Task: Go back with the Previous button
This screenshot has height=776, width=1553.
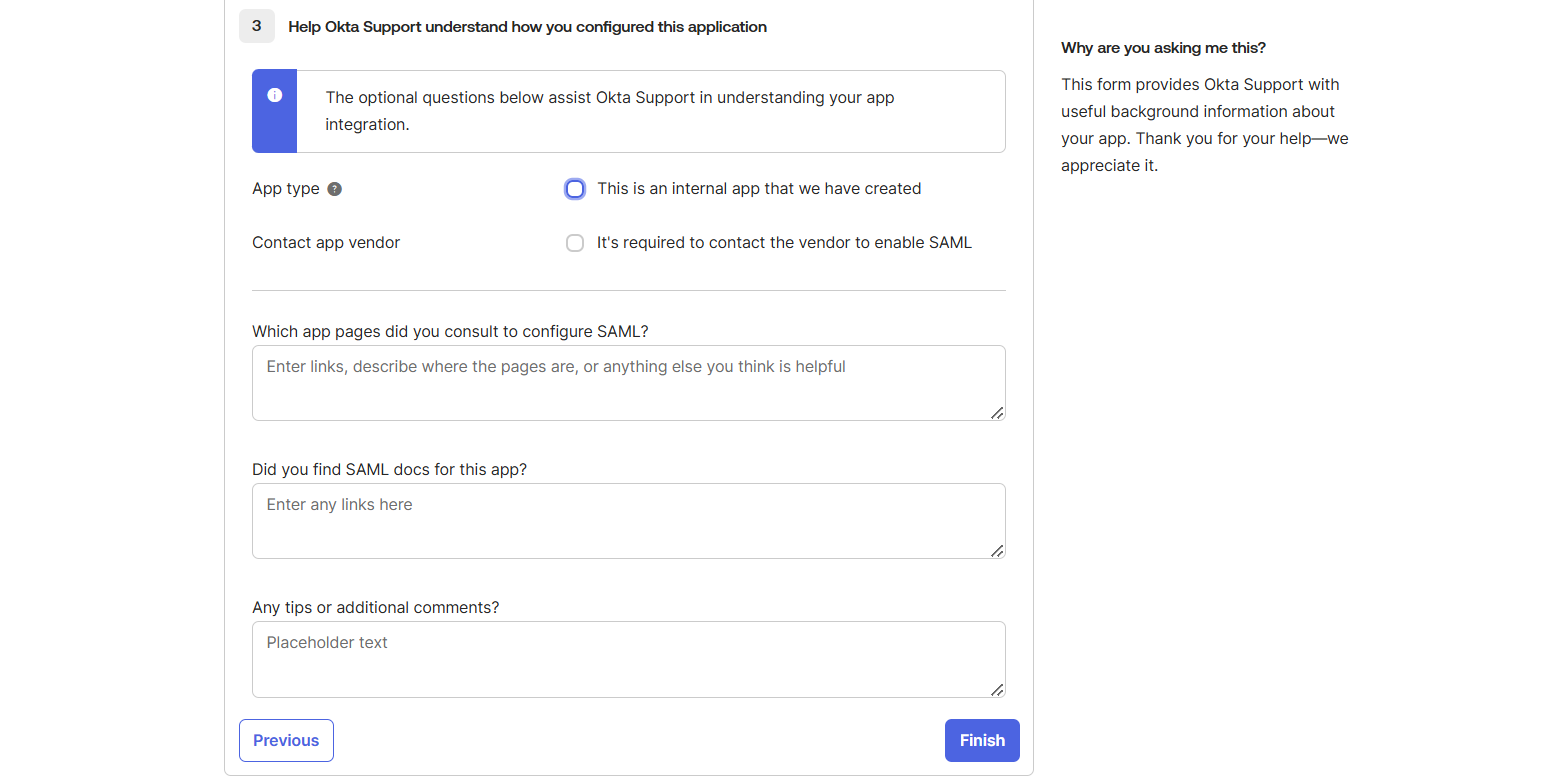Action: pos(286,740)
